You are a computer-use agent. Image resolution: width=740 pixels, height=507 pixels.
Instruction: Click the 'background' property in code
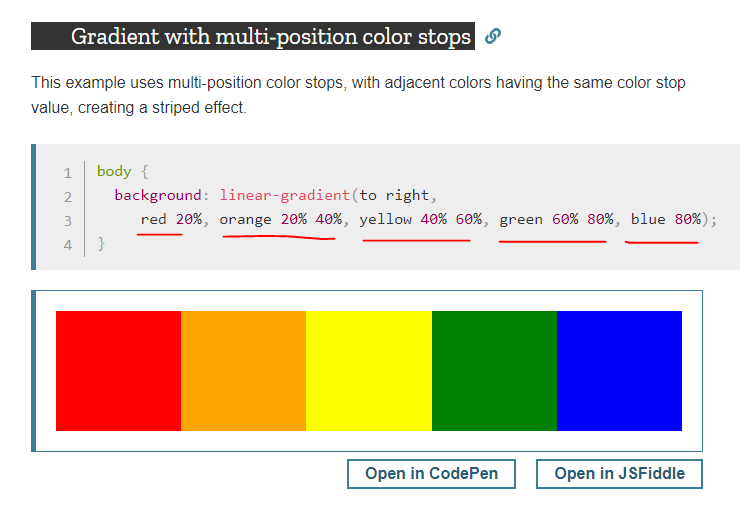tap(157, 195)
